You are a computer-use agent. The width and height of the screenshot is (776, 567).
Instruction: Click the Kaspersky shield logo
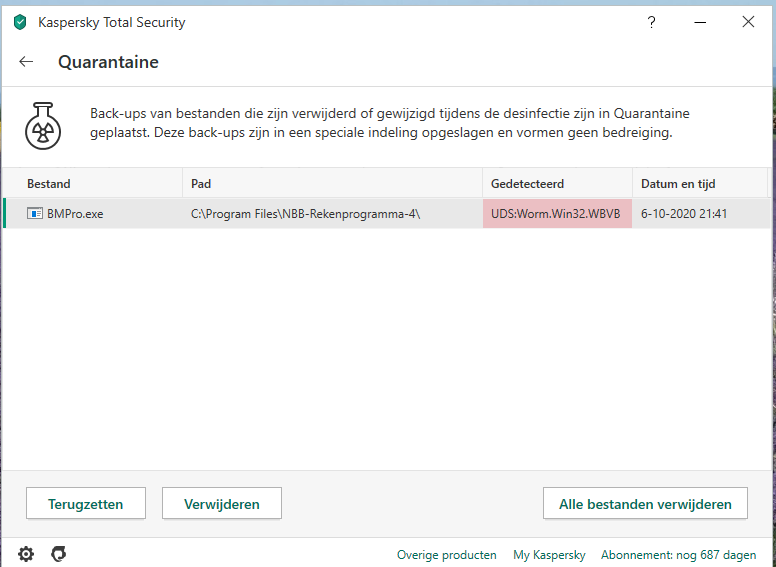tap(20, 22)
